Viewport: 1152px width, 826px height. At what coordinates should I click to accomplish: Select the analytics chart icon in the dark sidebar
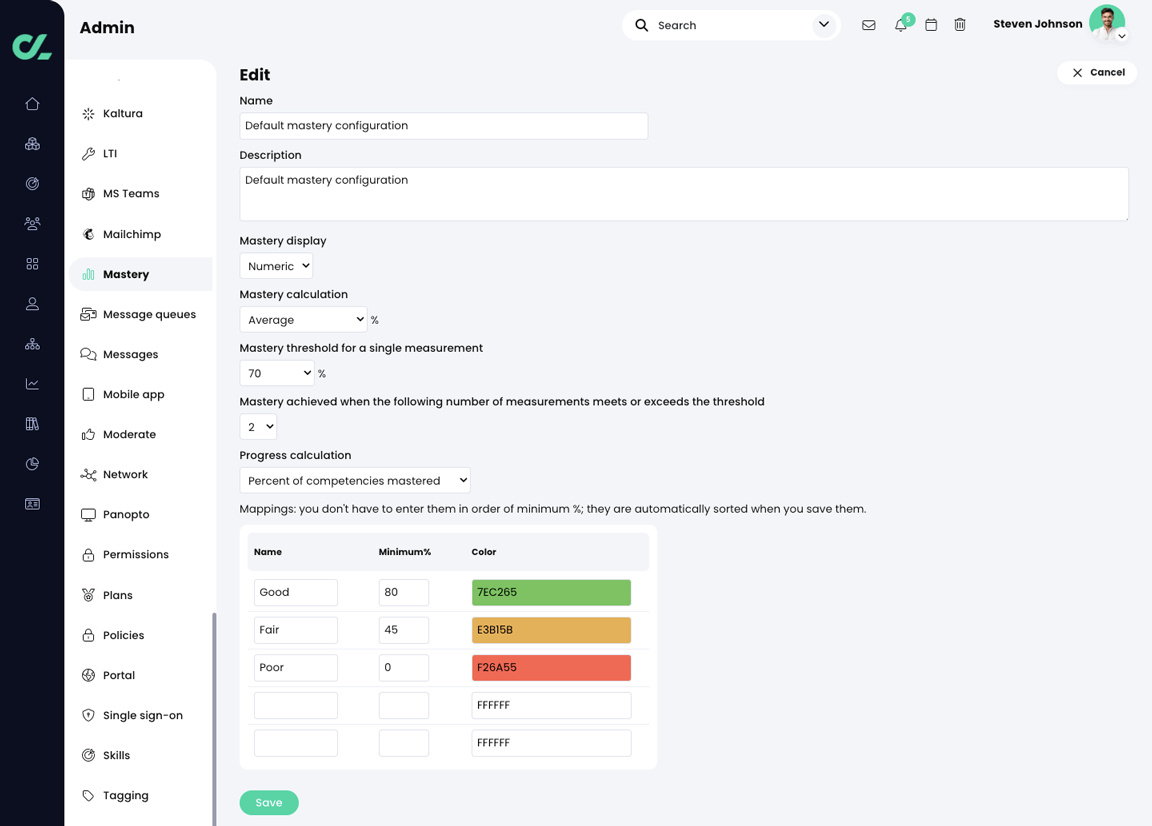pyautogui.click(x=32, y=383)
